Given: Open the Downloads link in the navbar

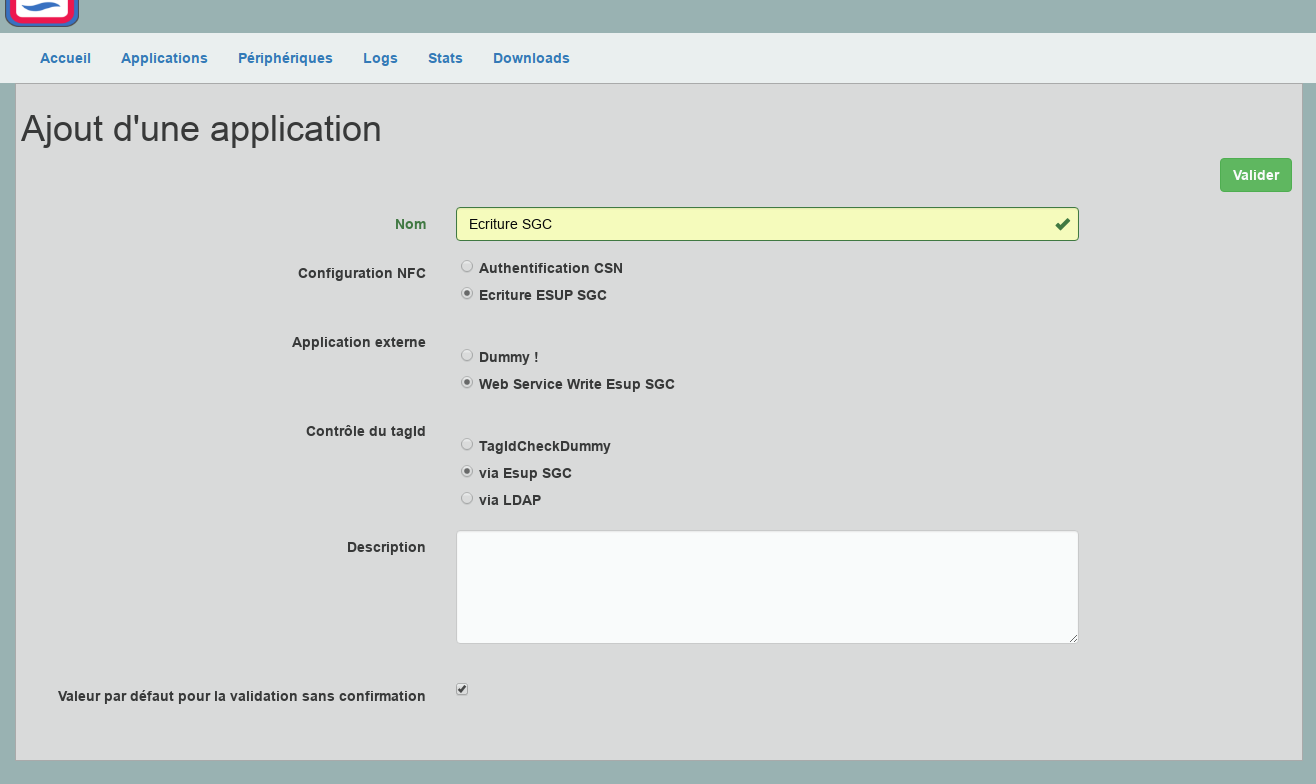Looking at the screenshot, I should (531, 58).
